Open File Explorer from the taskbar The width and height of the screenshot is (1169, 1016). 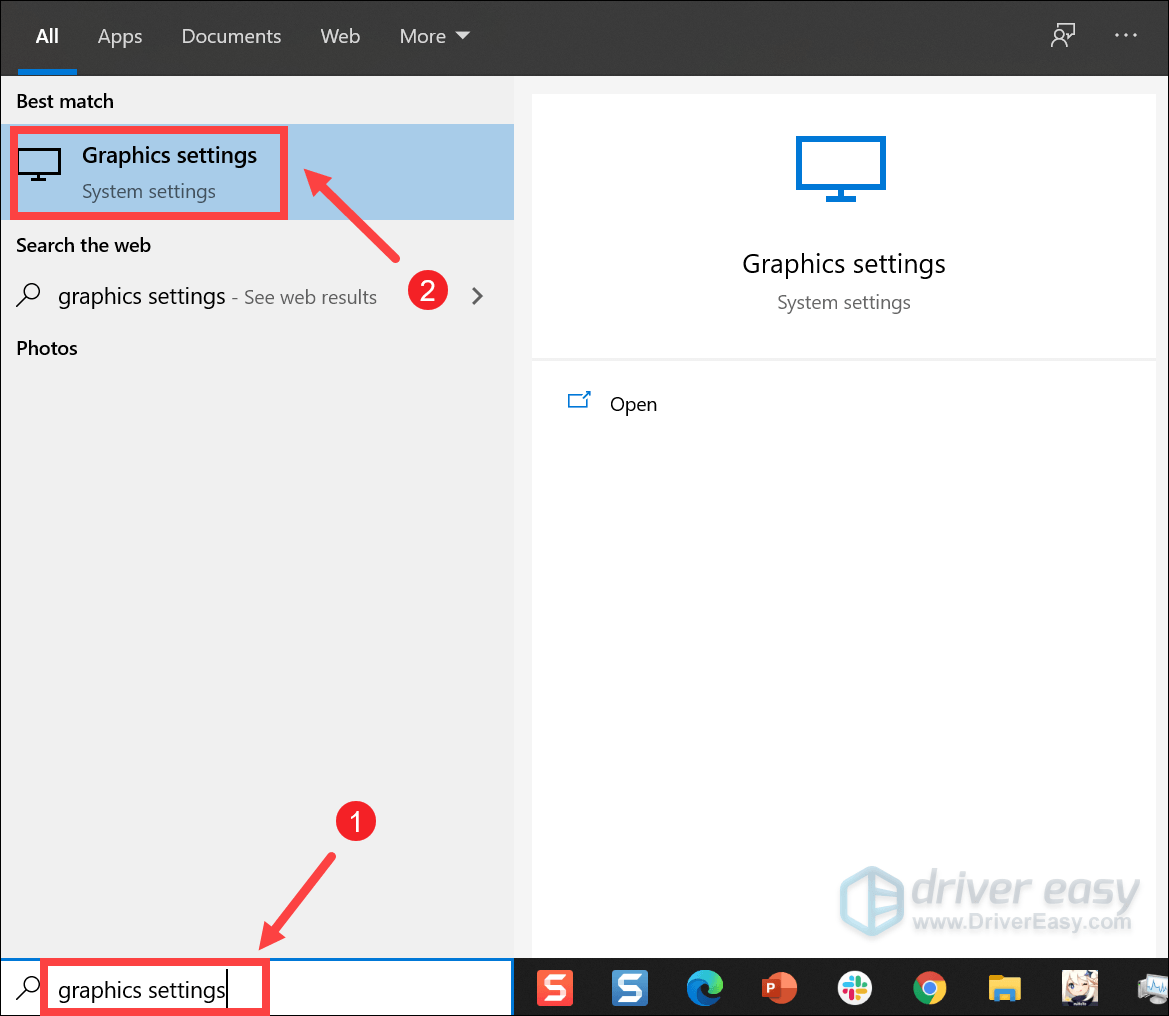(1004, 988)
